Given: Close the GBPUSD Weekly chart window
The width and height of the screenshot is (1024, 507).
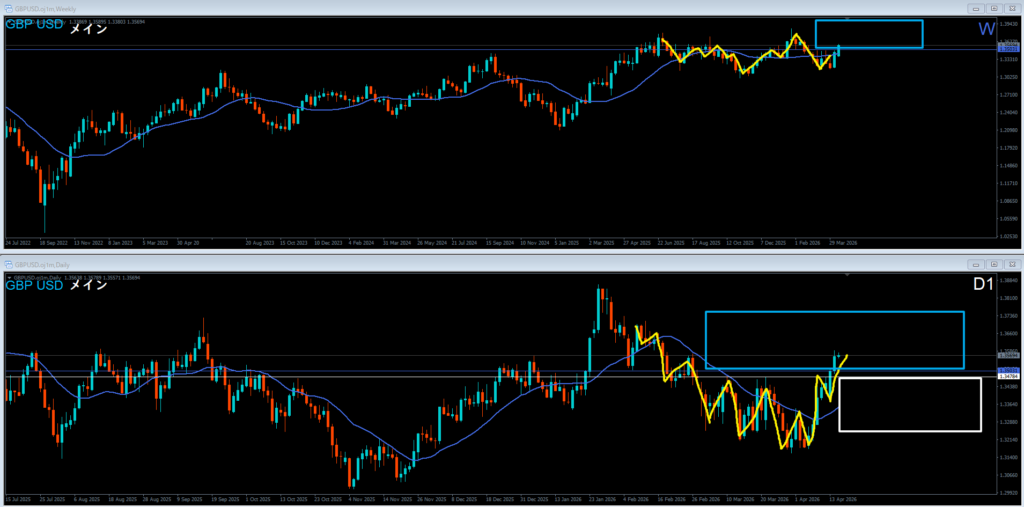Looking at the screenshot, I should click(x=1012, y=8).
